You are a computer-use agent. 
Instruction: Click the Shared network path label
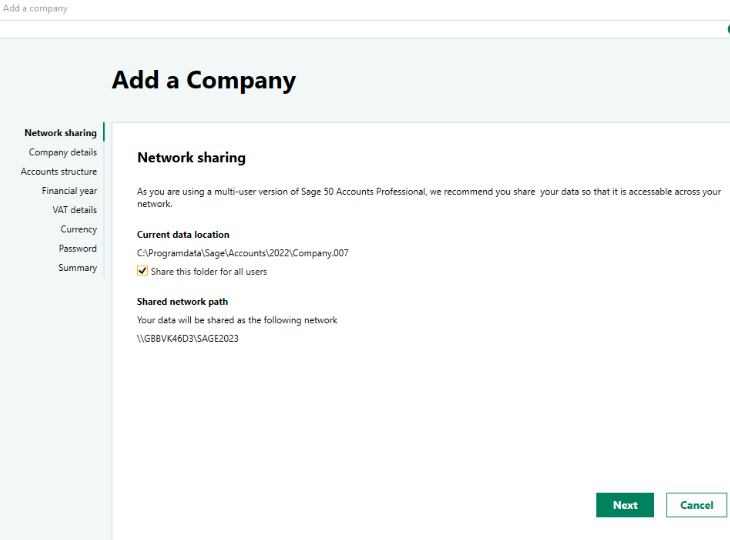click(182, 302)
